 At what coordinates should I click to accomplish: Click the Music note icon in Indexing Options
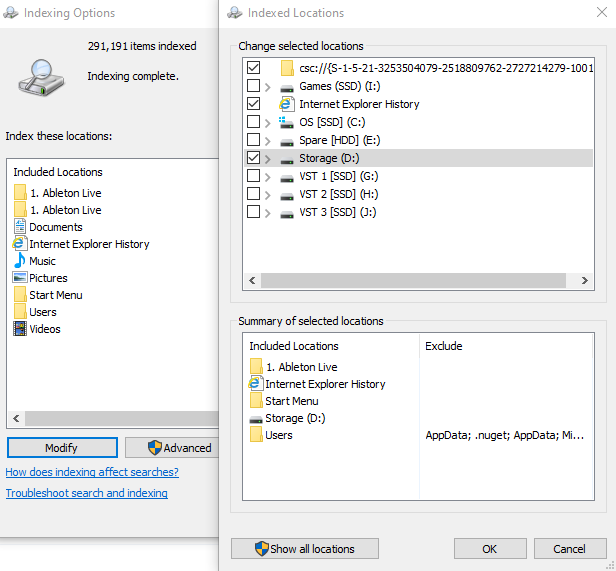[20, 261]
